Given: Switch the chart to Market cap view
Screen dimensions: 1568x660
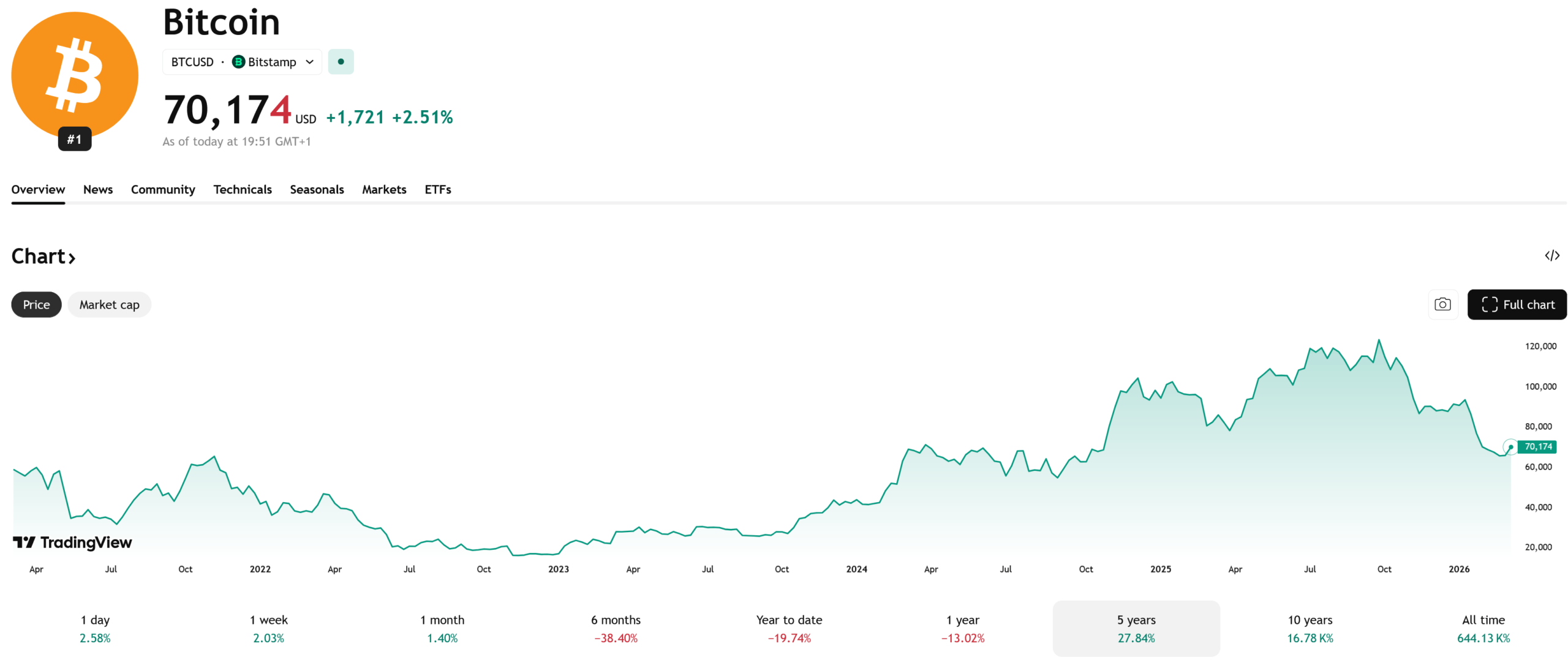Looking at the screenshot, I should pos(109,304).
